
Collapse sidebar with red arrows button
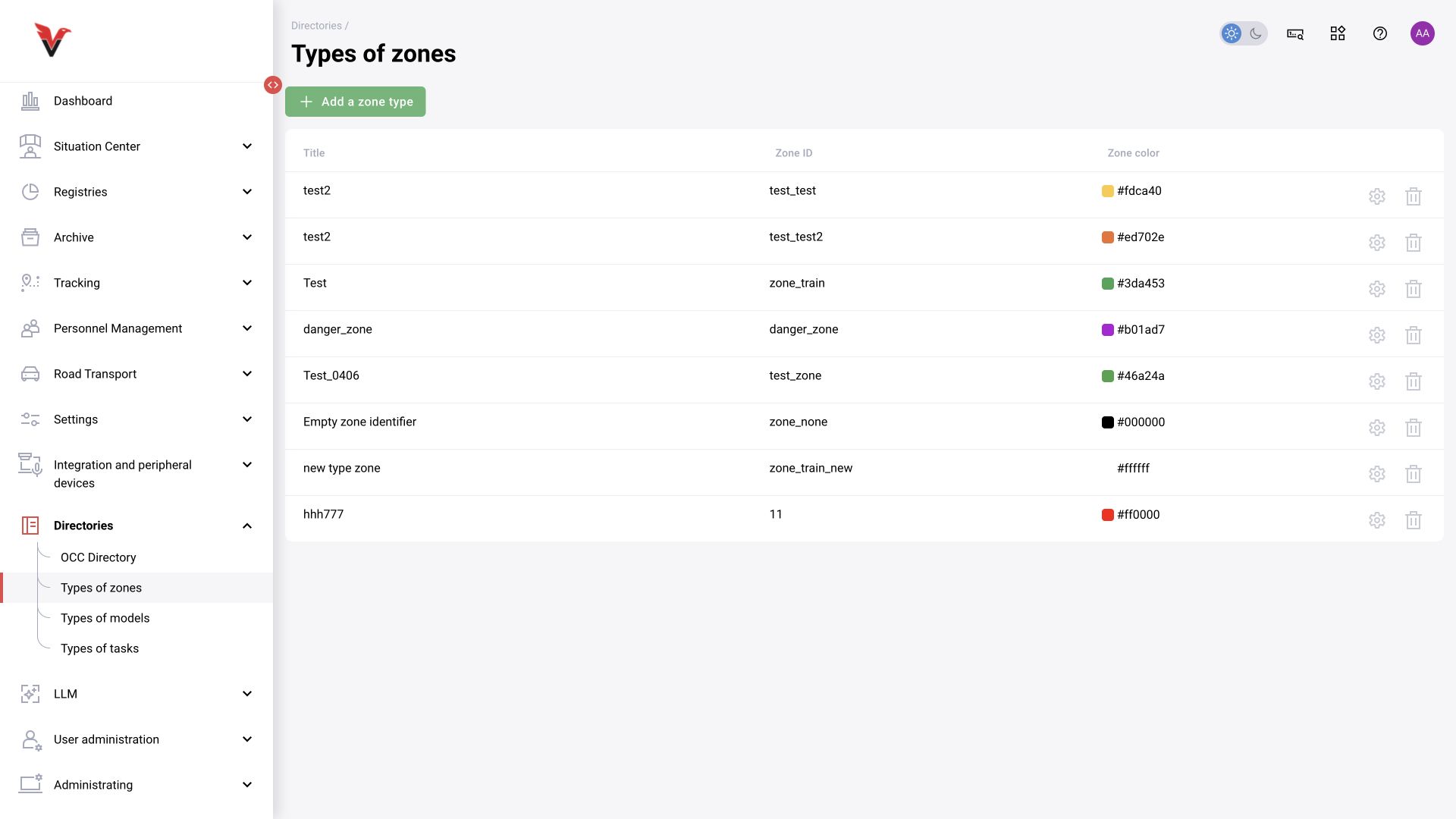(273, 85)
